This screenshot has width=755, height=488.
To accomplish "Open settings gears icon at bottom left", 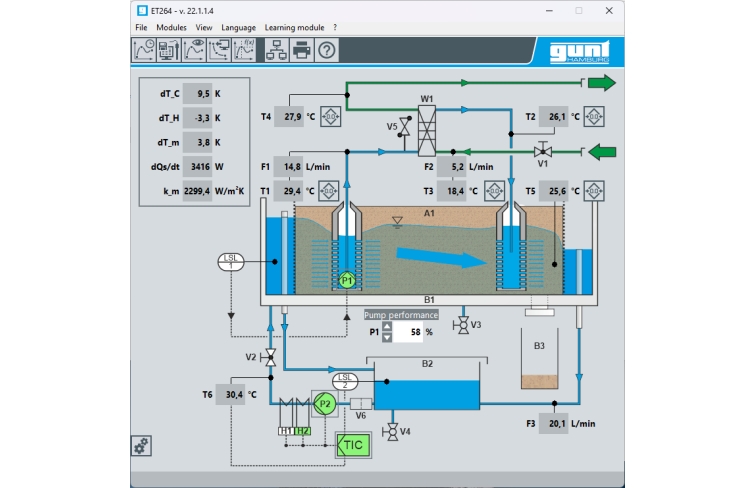I will coord(142,445).
